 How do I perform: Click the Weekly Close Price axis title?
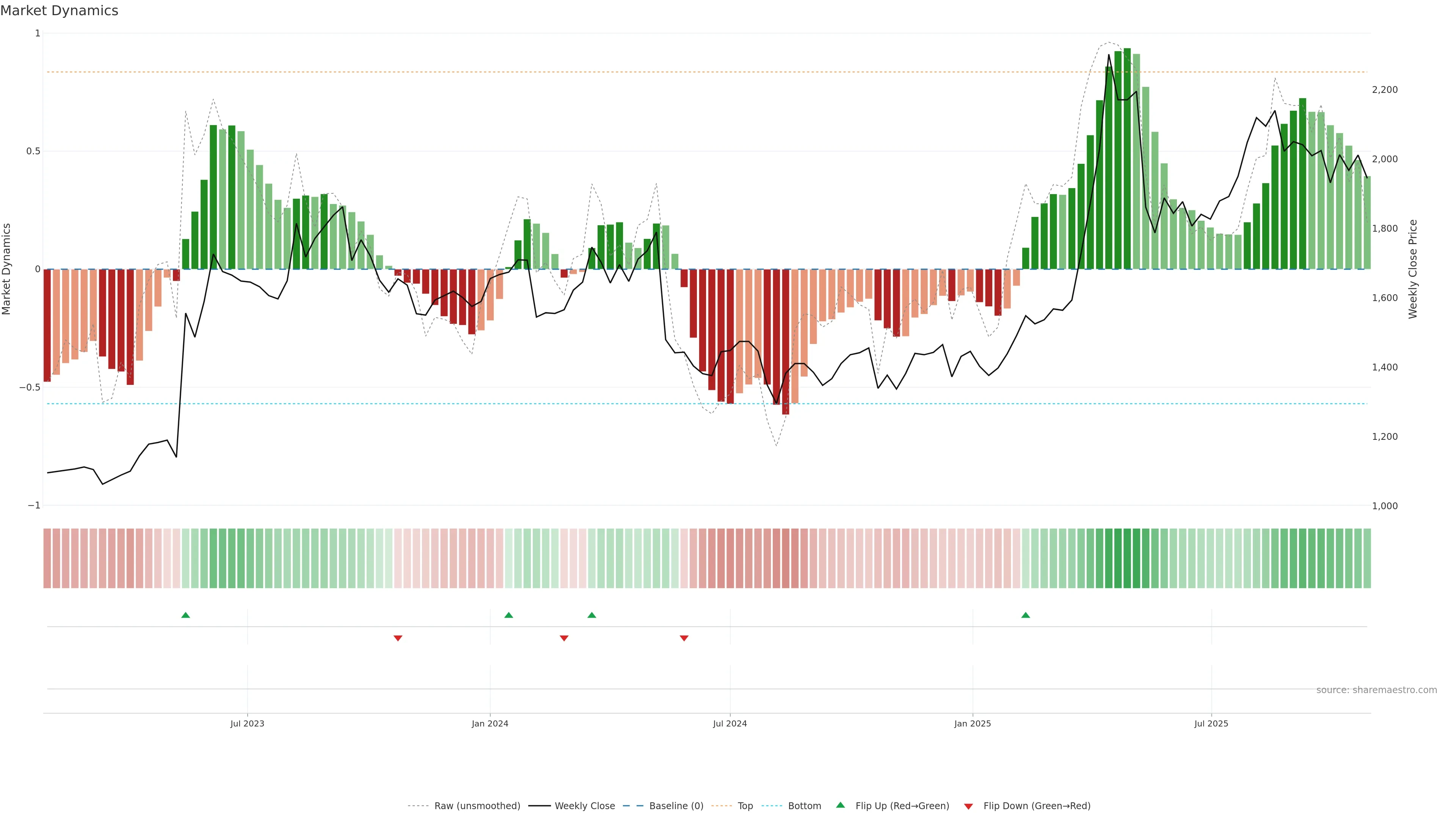tap(1412, 269)
